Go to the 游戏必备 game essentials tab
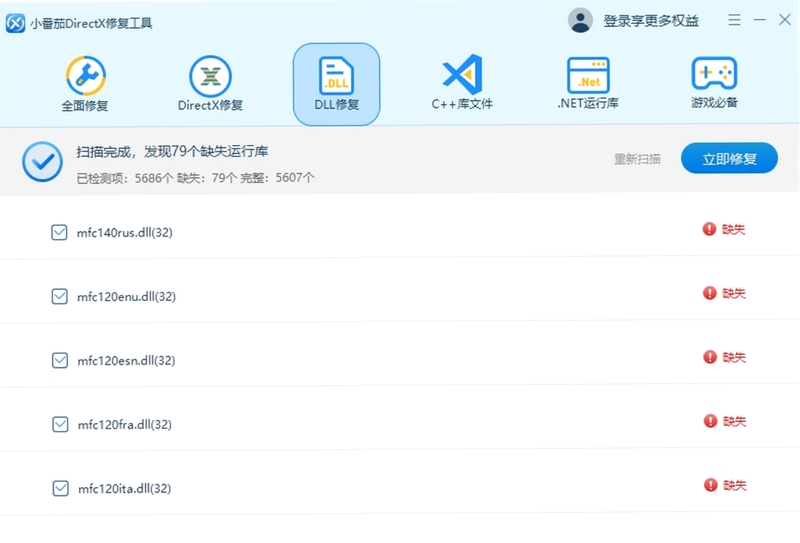 tap(714, 83)
